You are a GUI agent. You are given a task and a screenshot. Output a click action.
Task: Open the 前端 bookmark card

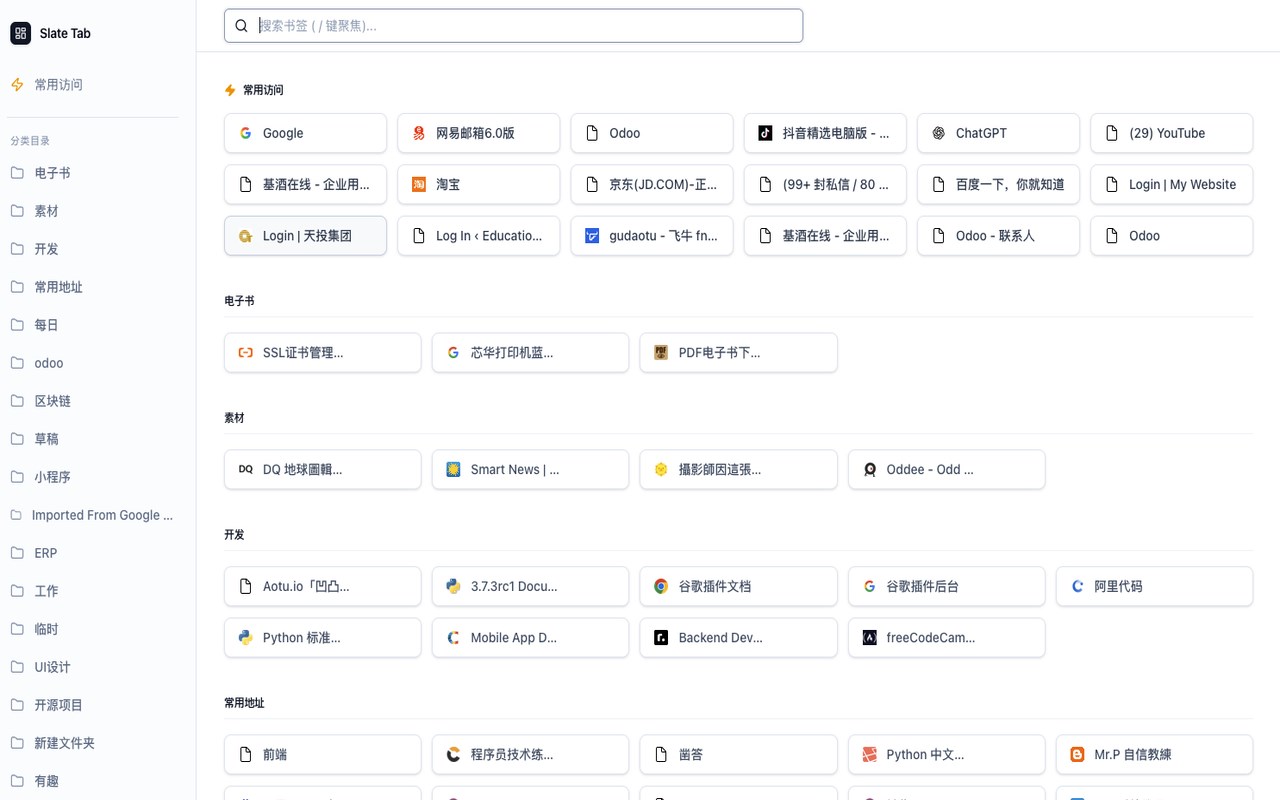[x=322, y=755]
